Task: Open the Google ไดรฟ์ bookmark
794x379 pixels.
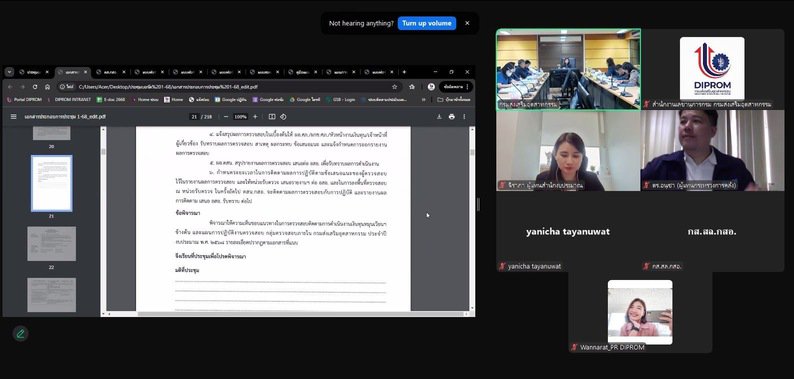Action: tap(305, 100)
